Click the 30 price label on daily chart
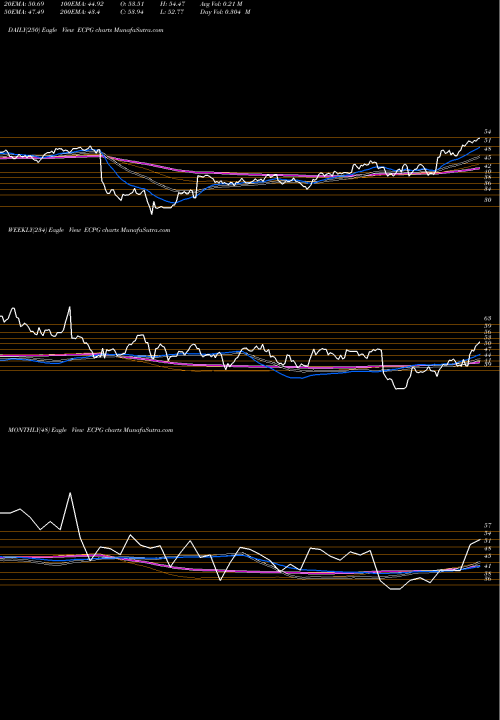 pos(488,200)
